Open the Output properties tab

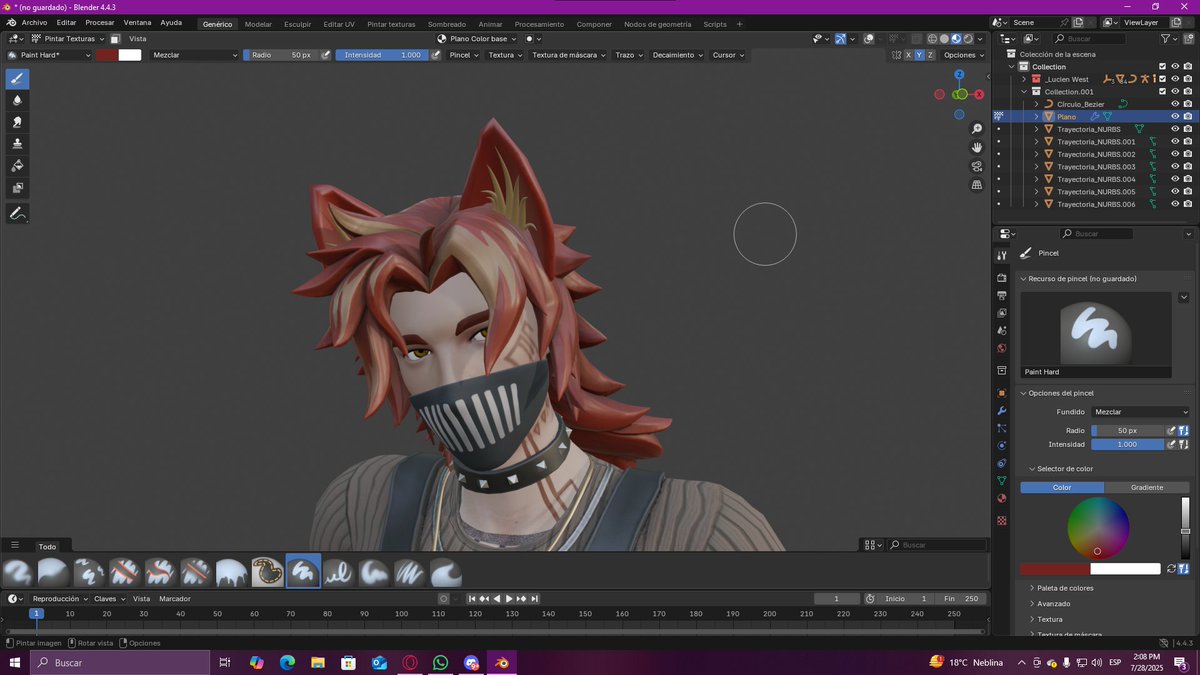1002,296
